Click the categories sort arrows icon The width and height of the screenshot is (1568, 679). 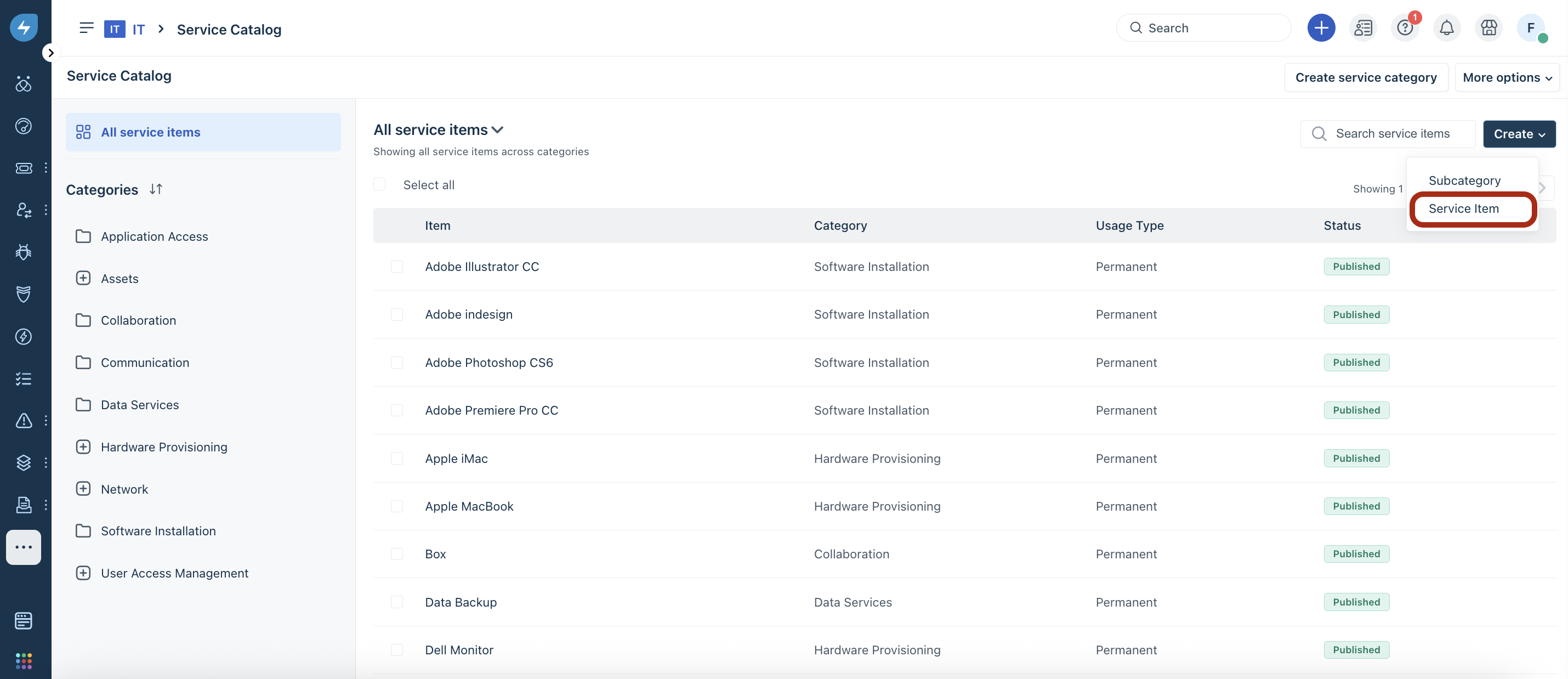point(156,189)
